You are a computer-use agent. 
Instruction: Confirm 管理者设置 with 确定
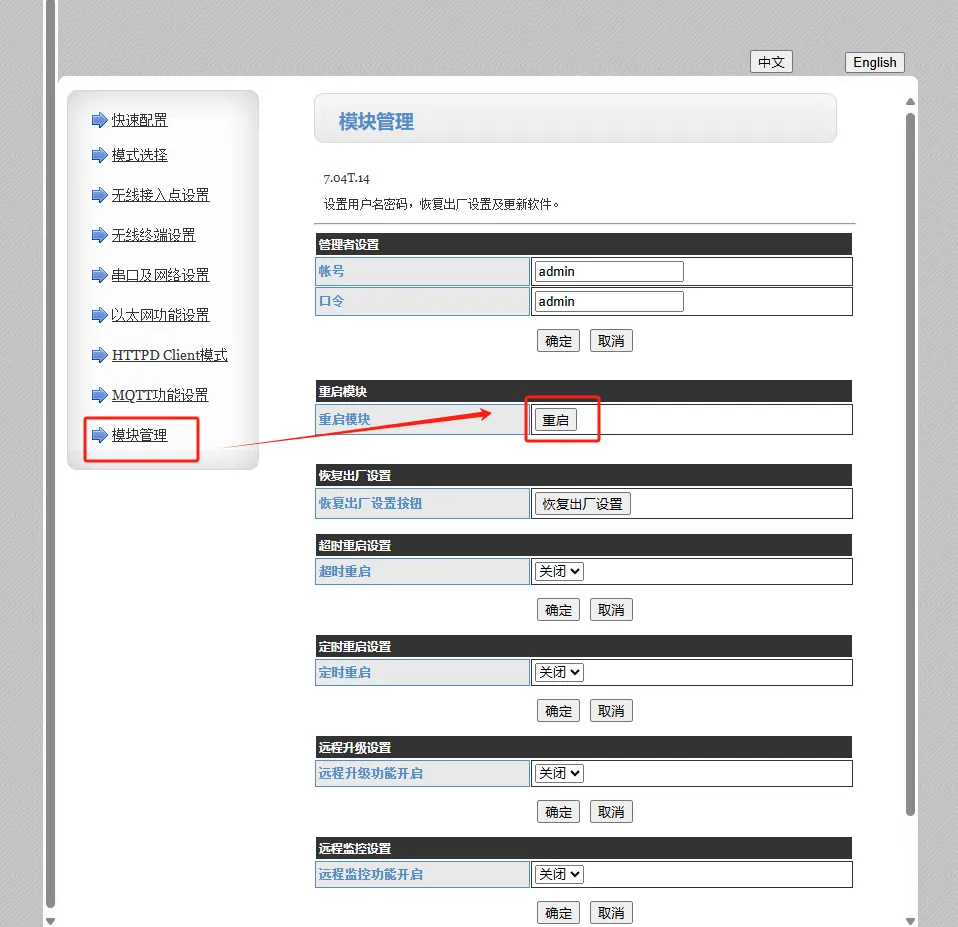[x=558, y=341]
